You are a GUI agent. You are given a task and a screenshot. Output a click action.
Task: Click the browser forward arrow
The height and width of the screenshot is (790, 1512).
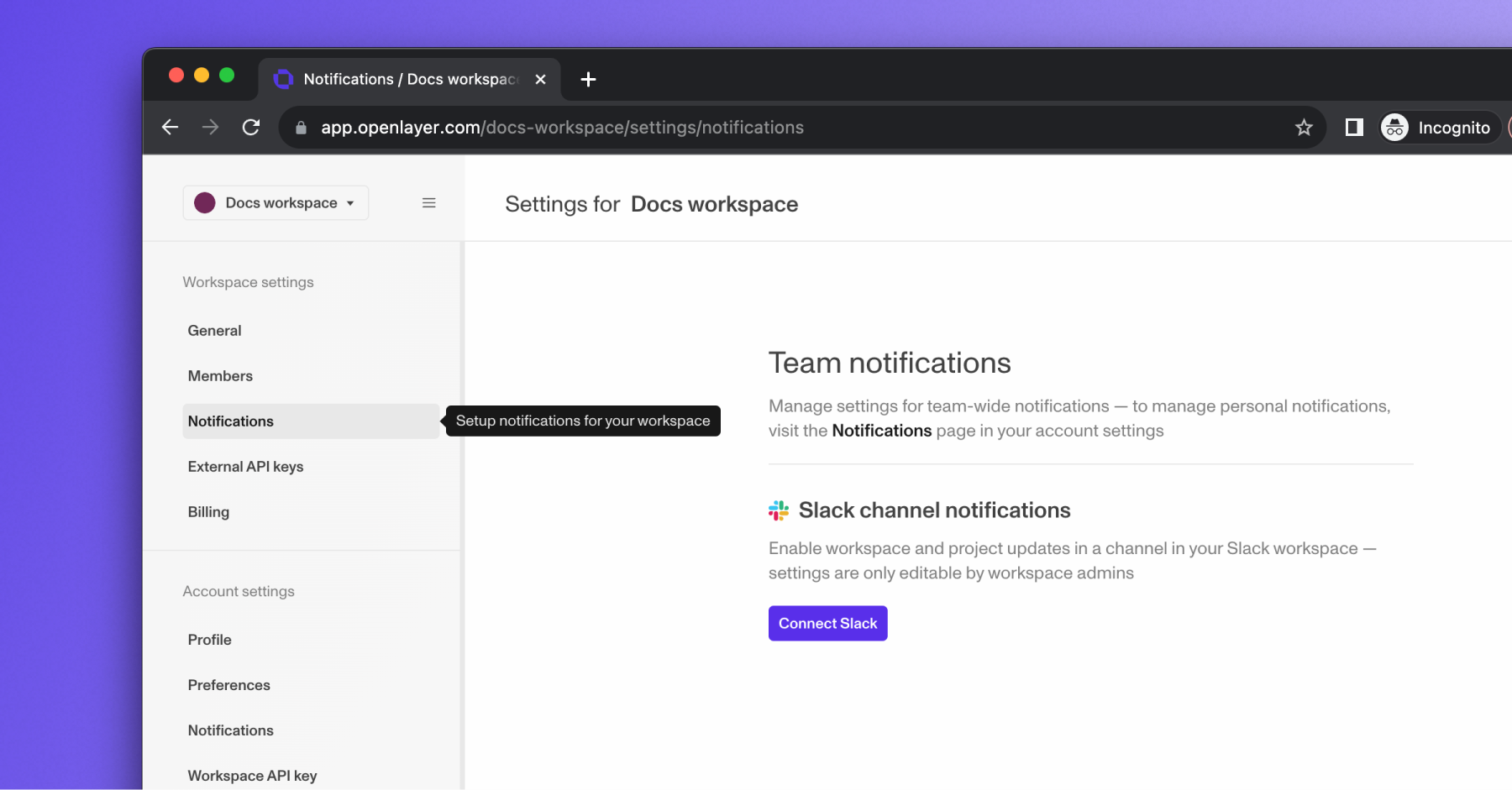(x=210, y=127)
